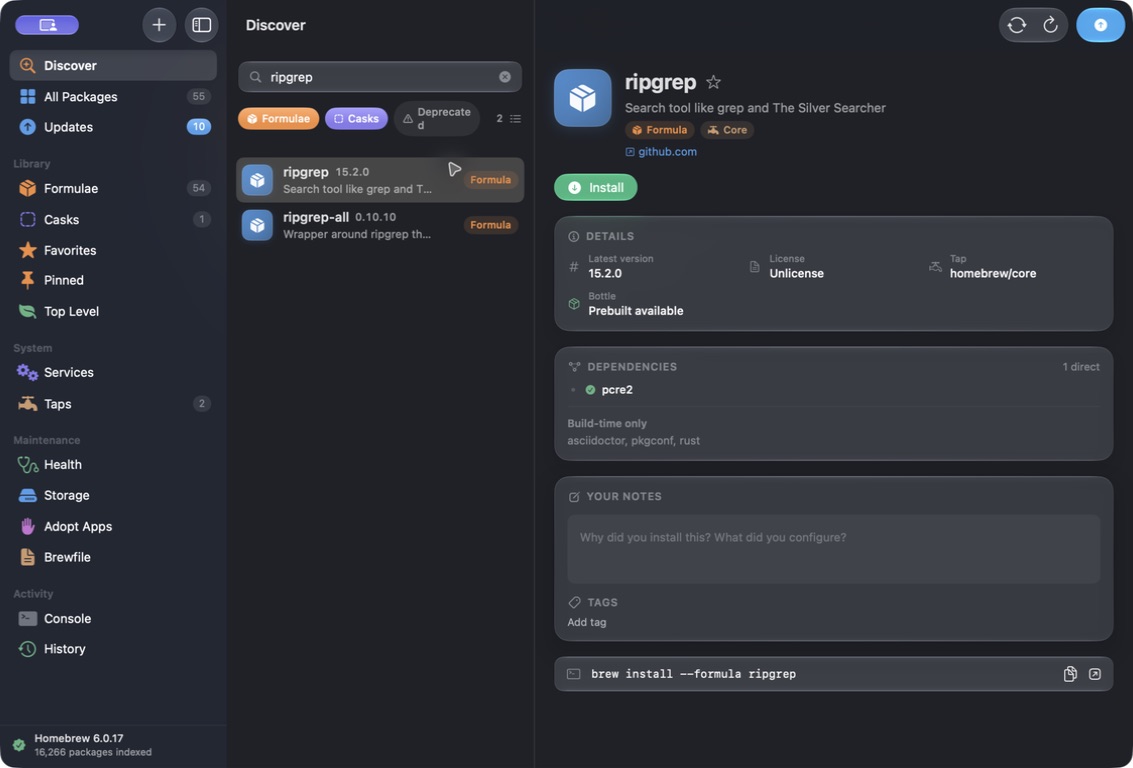This screenshot has width=1133, height=768.
Task: Clear the search field with the x icon
Action: 505,77
